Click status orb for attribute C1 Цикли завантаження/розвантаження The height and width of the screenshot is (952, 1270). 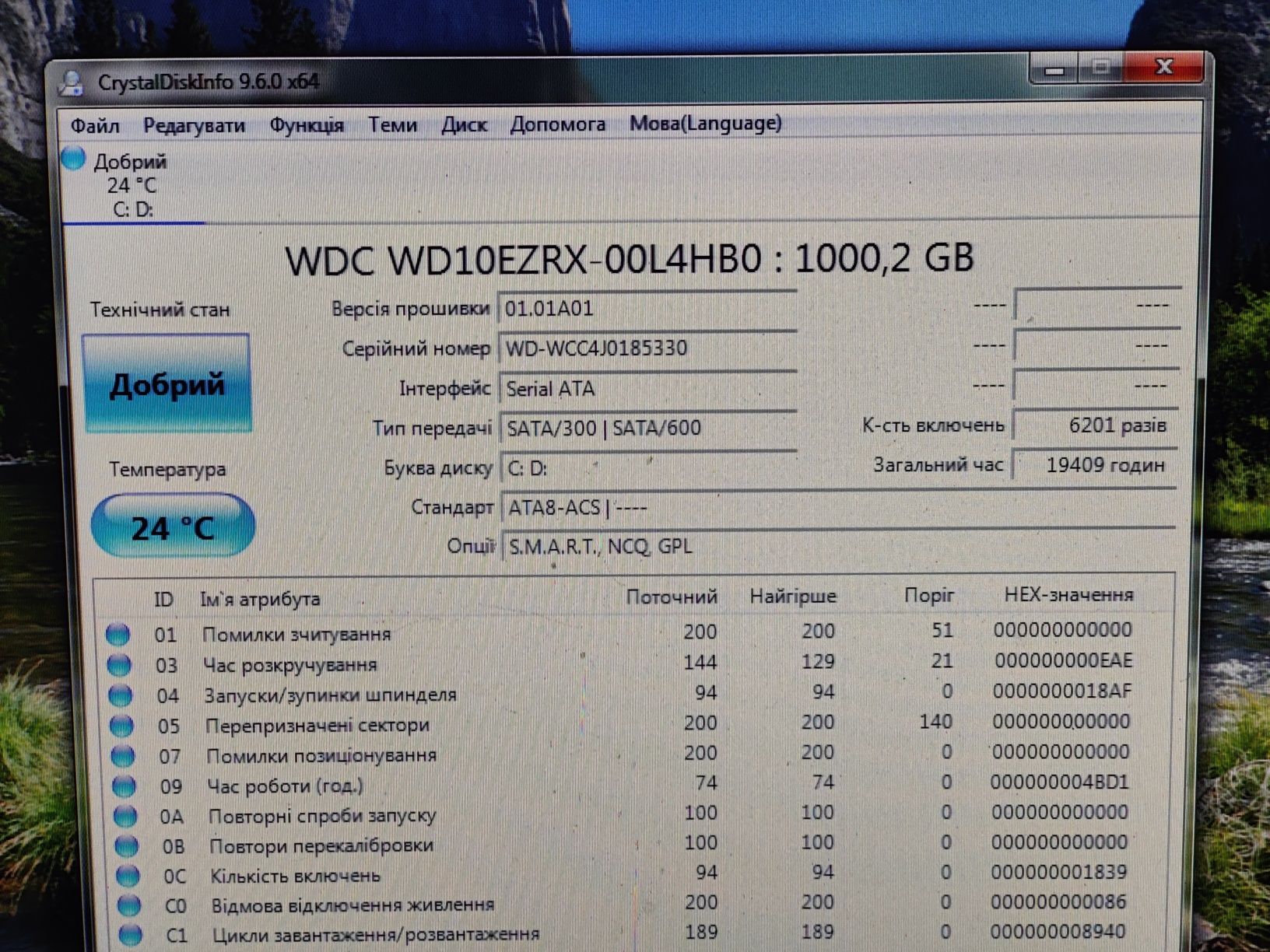pyautogui.click(x=130, y=934)
